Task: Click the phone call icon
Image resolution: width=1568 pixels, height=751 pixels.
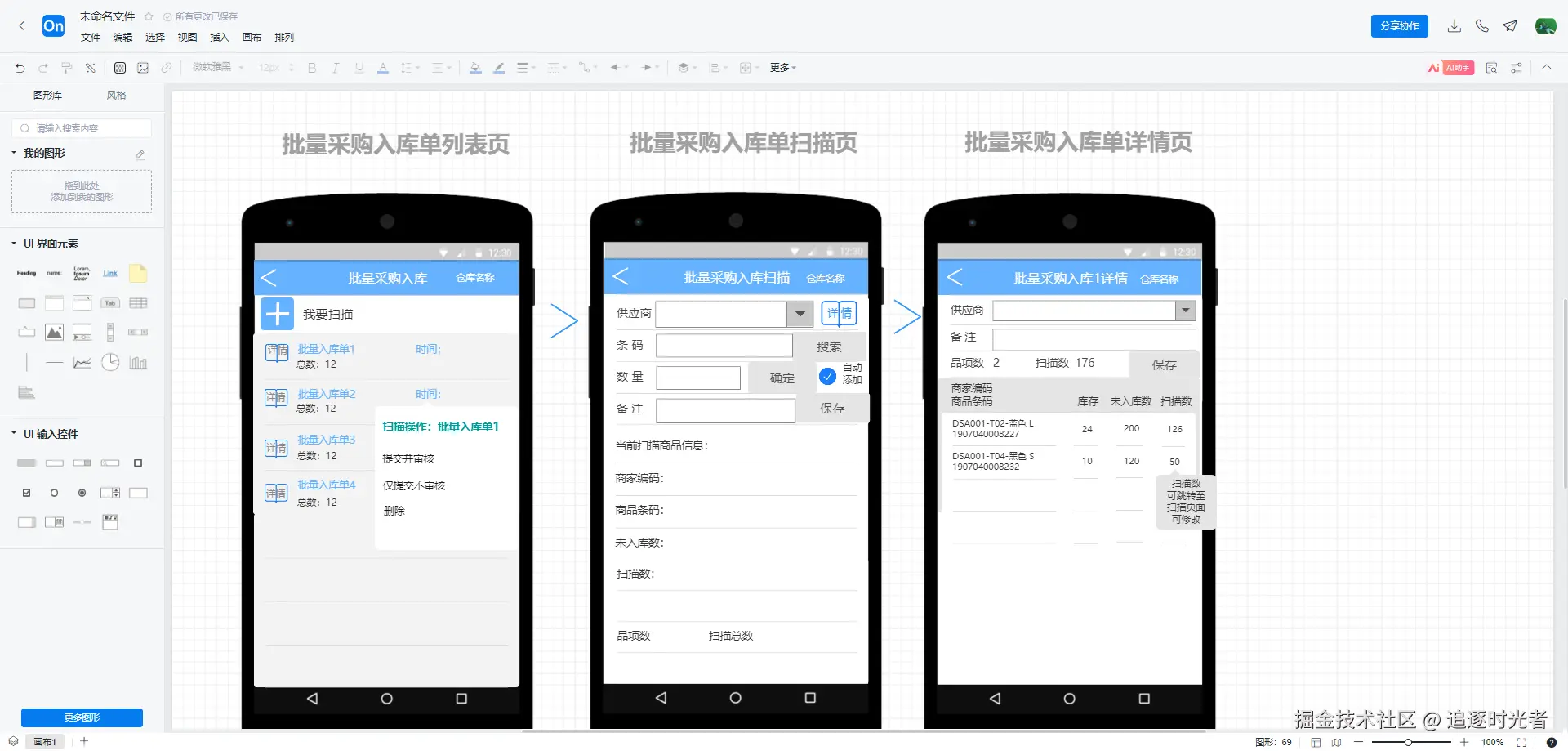Action: coord(1482,26)
